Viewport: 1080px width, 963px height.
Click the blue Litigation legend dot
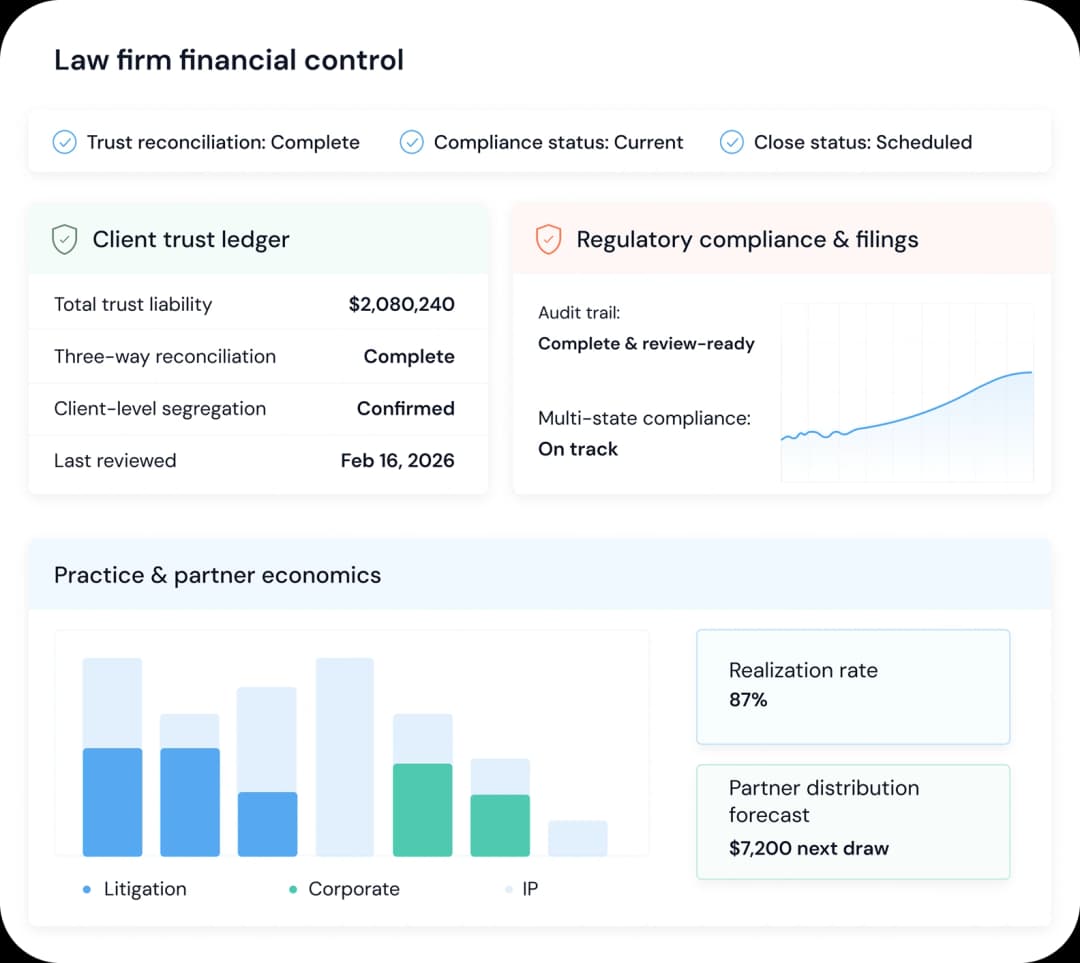point(86,889)
